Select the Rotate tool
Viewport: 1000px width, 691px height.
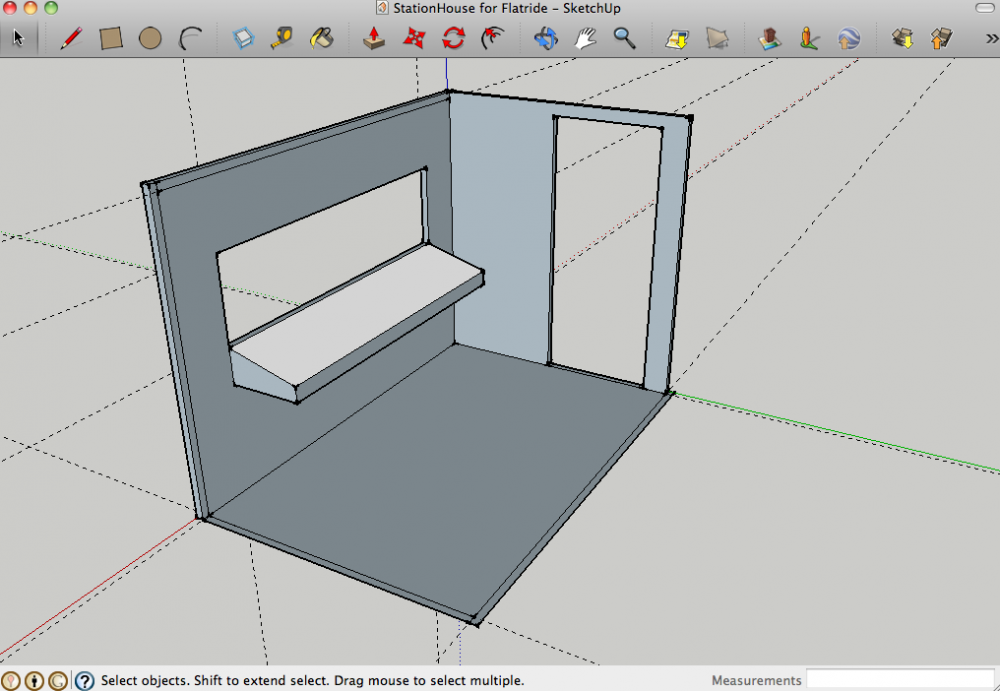pyautogui.click(x=453, y=39)
